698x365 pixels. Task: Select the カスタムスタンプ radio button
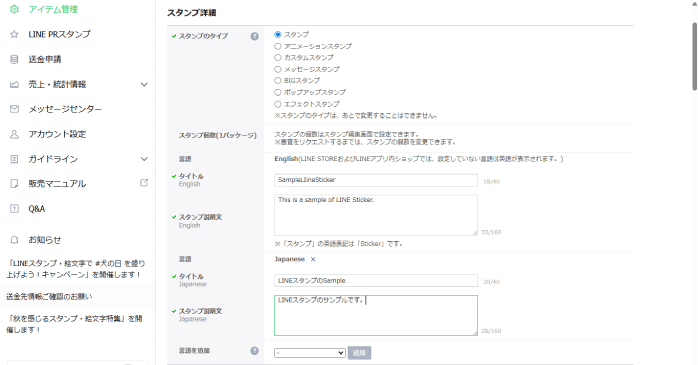278,57
